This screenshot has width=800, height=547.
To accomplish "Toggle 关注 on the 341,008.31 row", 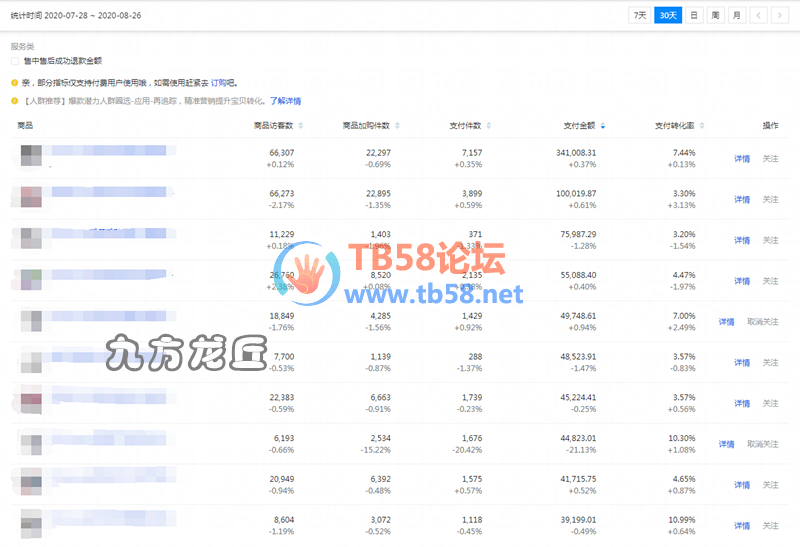I will coord(770,159).
